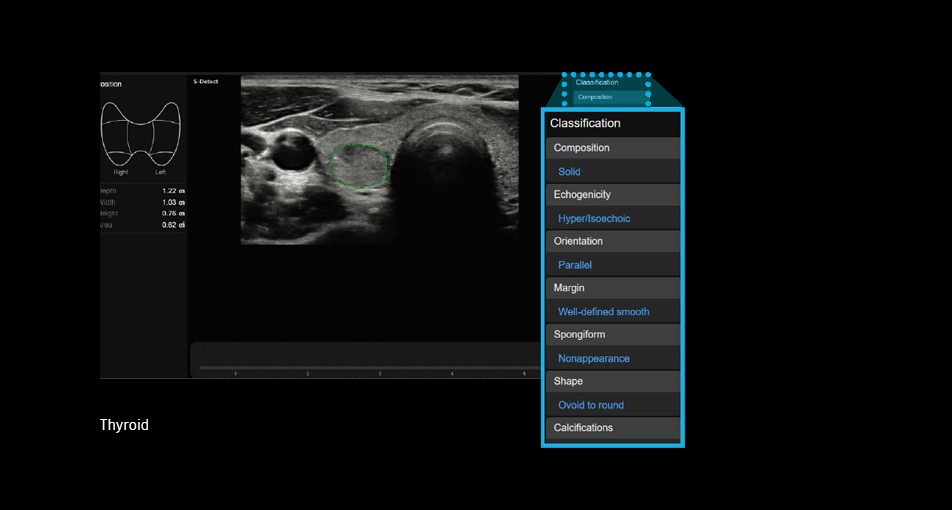Jump to marker 5 on the frame slider
Image resolution: width=952 pixels, height=510 pixels.
click(x=525, y=374)
